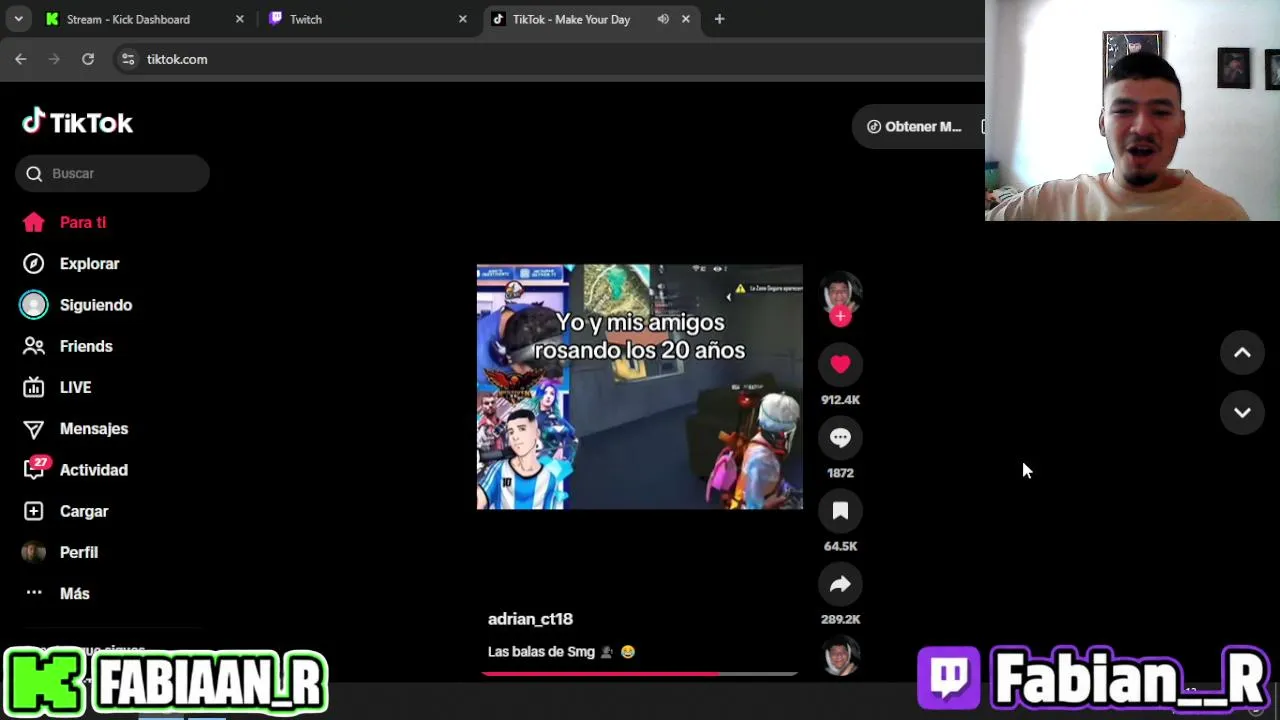
Task: Open Mensajes inbox
Action: 75,428
